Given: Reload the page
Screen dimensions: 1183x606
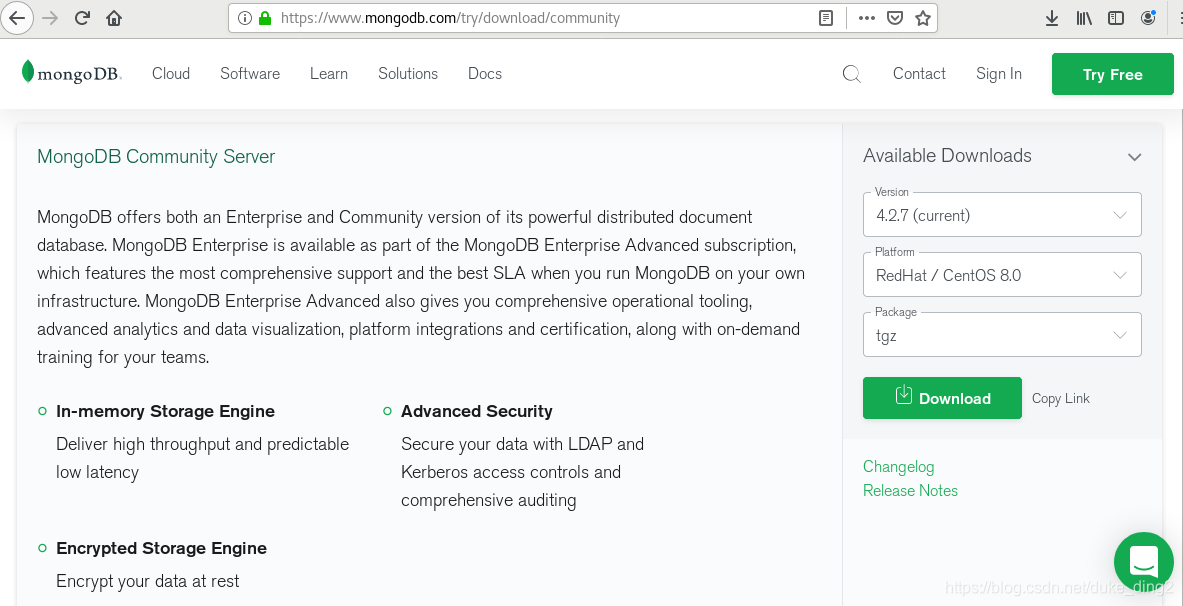Looking at the screenshot, I should tap(82, 17).
